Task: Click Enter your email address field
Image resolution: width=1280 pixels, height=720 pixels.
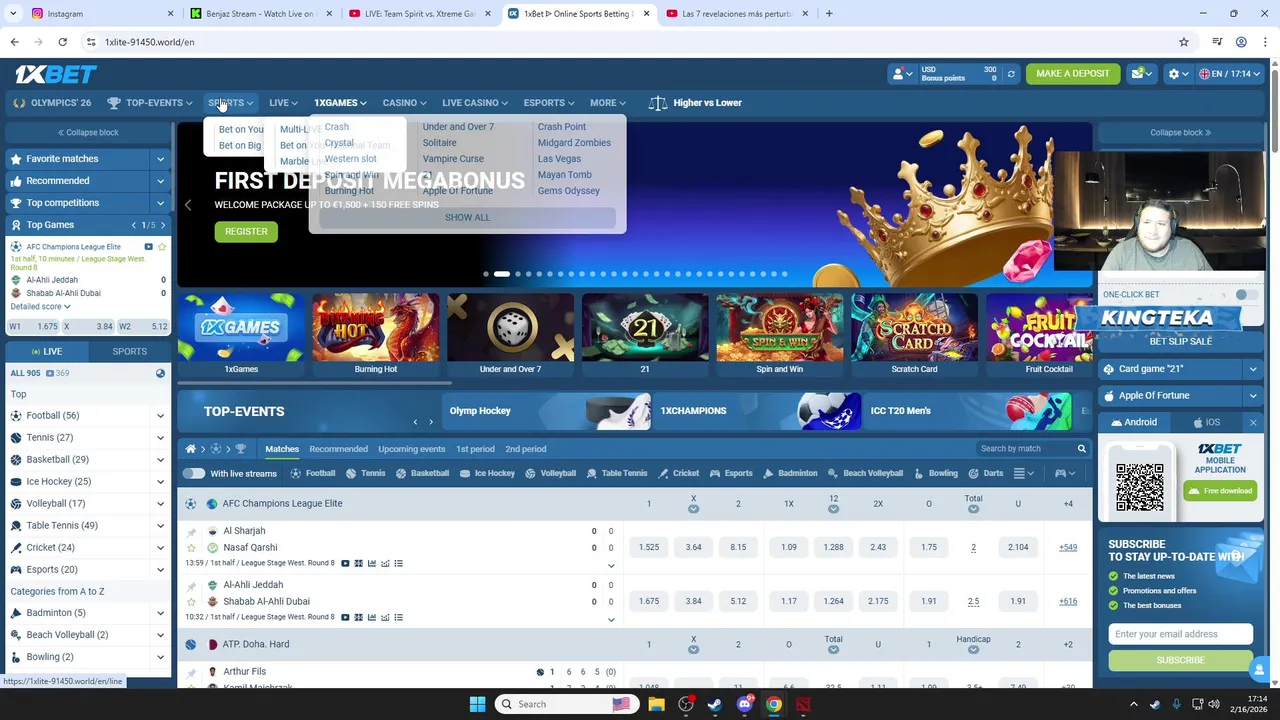Action: tap(1180, 634)
